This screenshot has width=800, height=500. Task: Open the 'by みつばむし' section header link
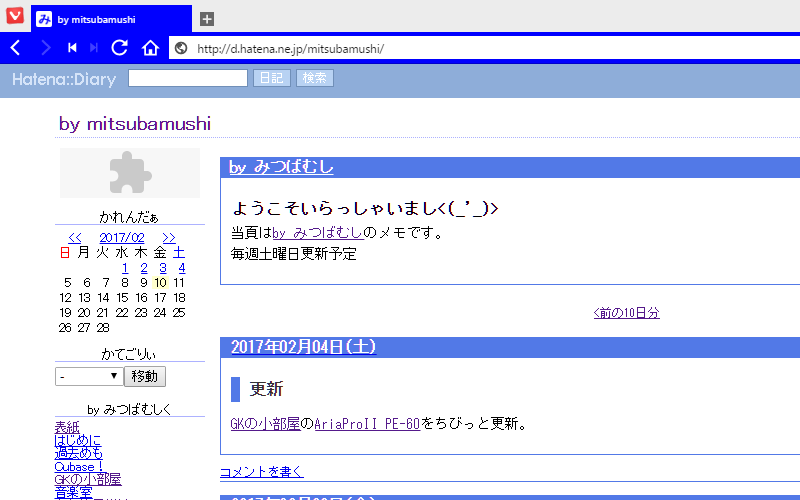coord(281,167)
